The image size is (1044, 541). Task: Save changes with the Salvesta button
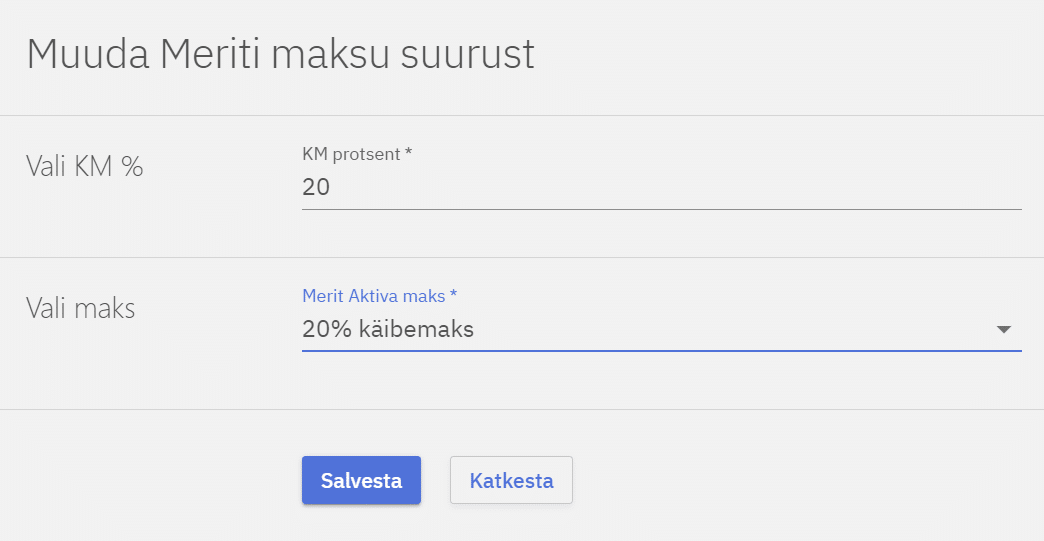[361, 481]
